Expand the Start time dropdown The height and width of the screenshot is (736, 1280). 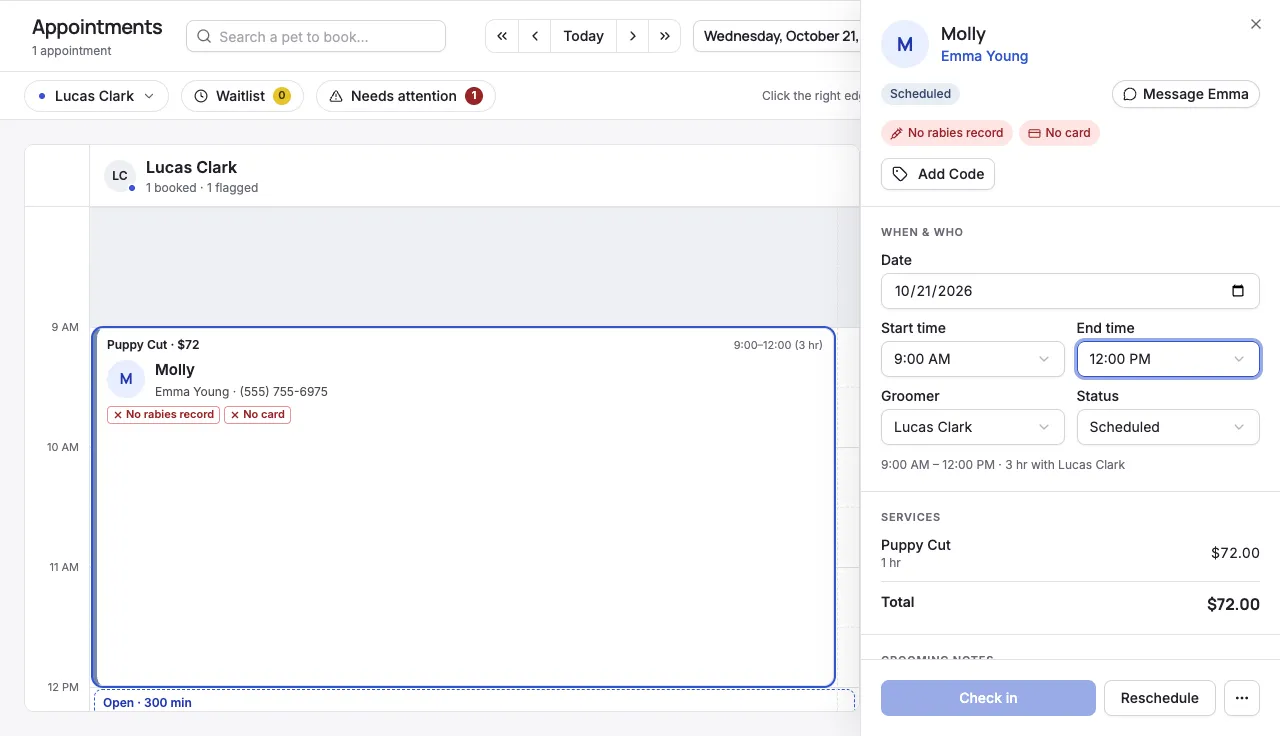tap(972, 359)
